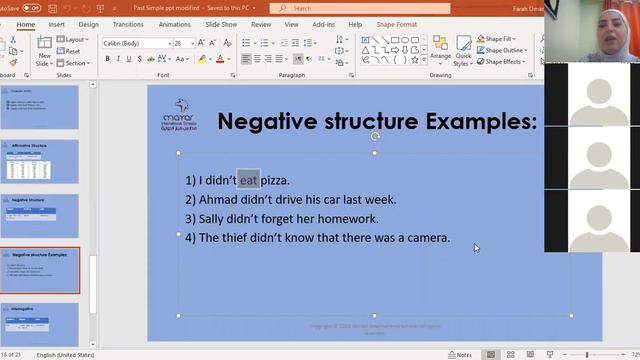
Task: Open the Transitions ribbon tab
Action: (x=128, y=24)
